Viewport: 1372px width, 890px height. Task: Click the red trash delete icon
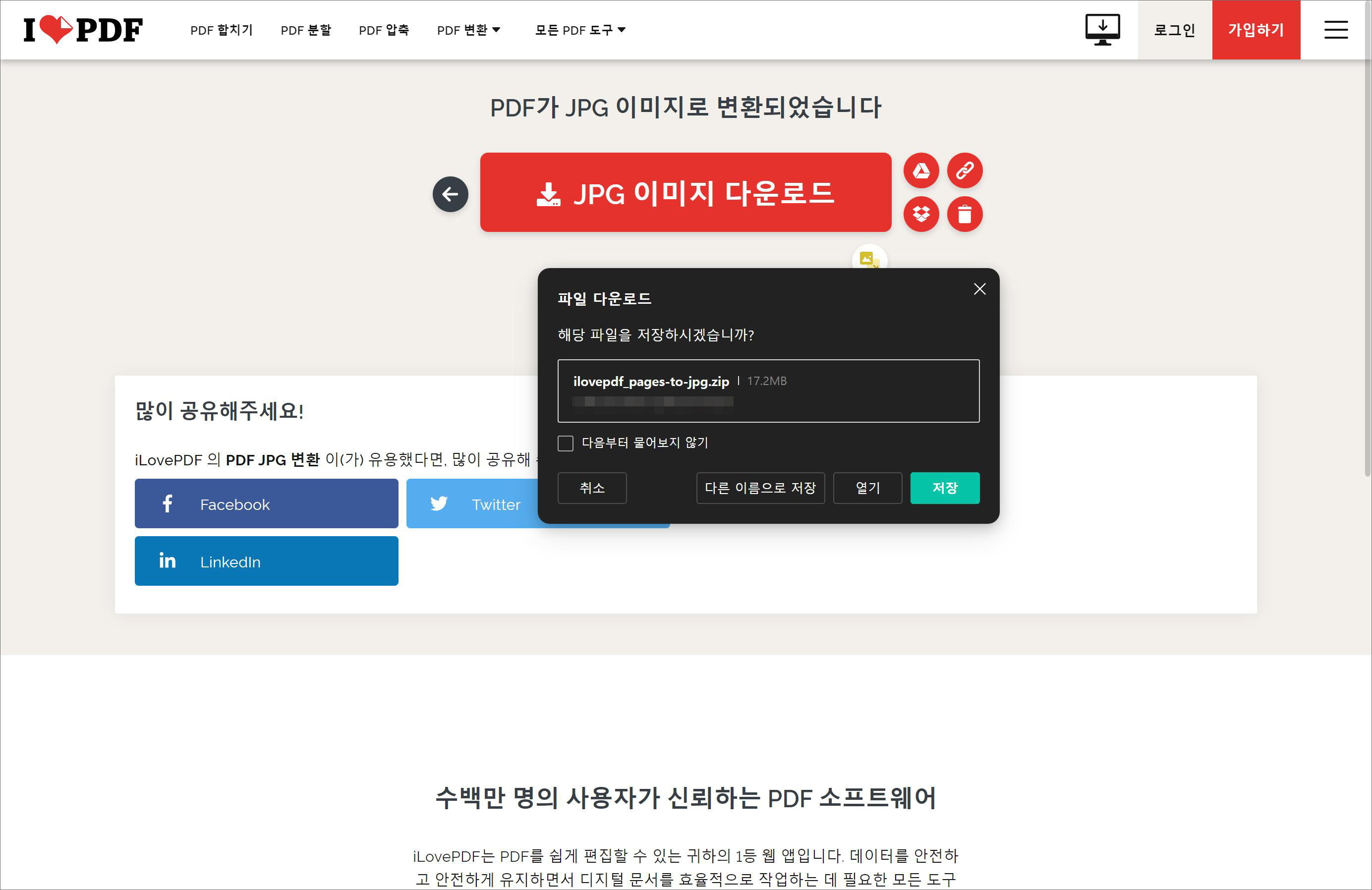965,215
